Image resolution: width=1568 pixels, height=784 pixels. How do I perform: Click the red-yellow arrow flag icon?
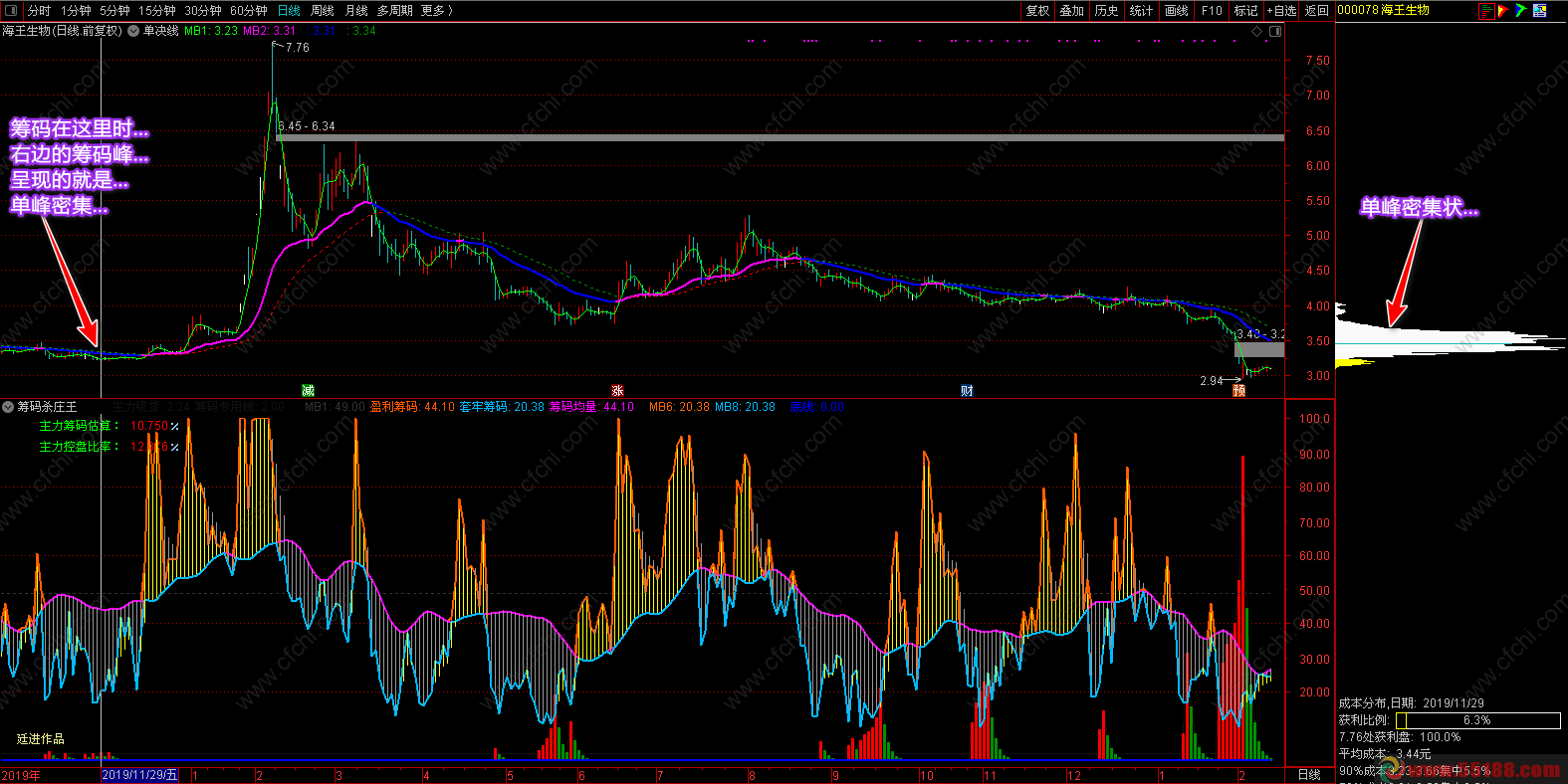pos(1503,11)
